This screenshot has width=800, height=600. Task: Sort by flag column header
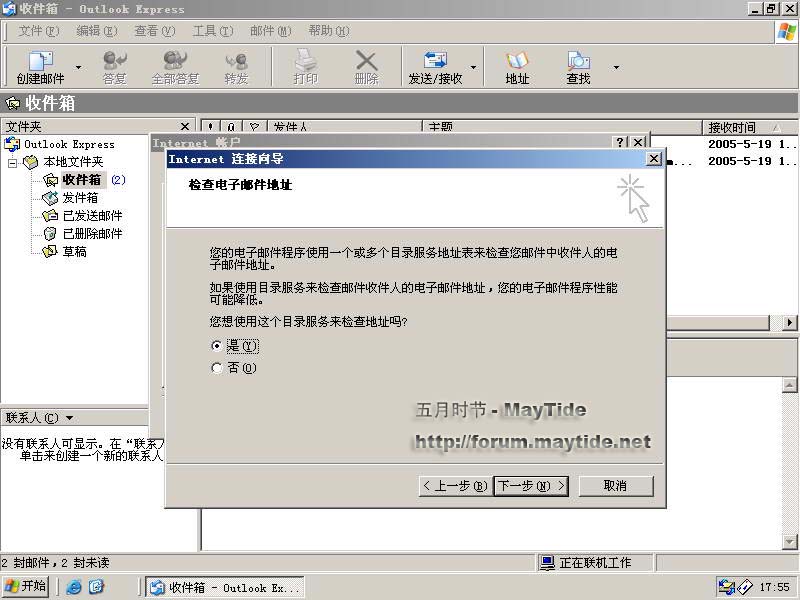(255, 127)
